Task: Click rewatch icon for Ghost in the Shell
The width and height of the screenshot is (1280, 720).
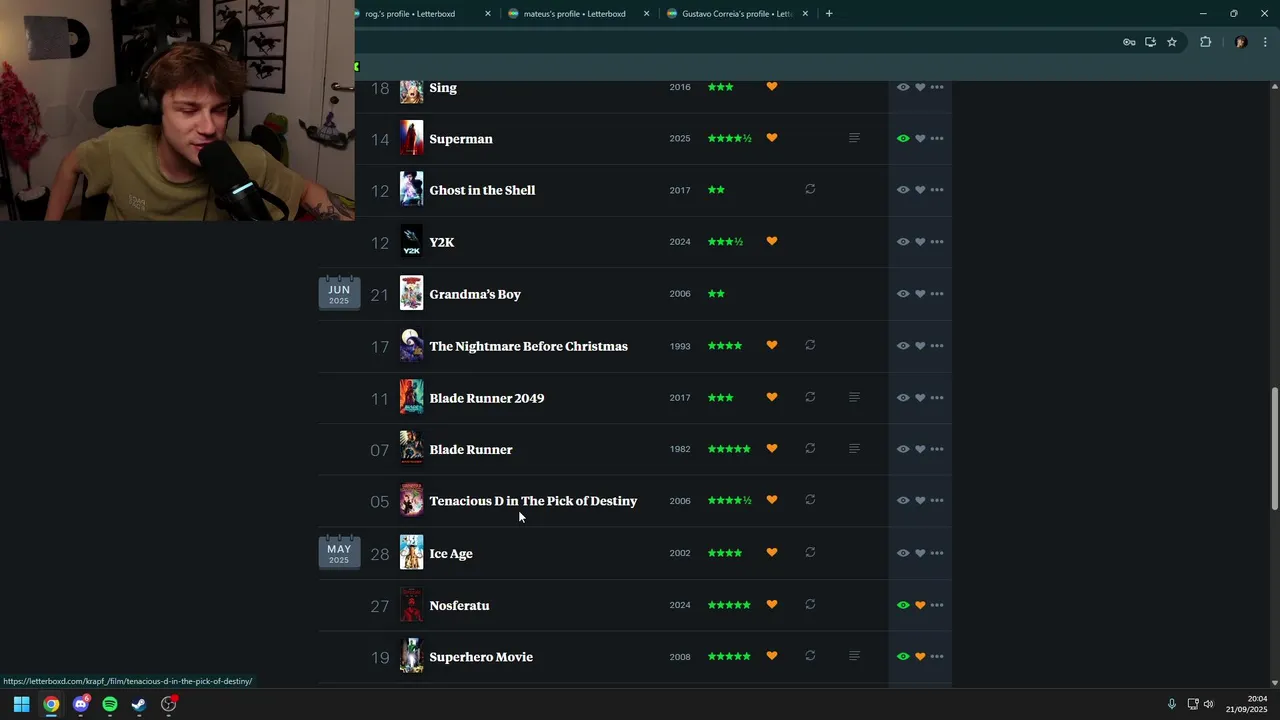Action: [x=810, y=189]
